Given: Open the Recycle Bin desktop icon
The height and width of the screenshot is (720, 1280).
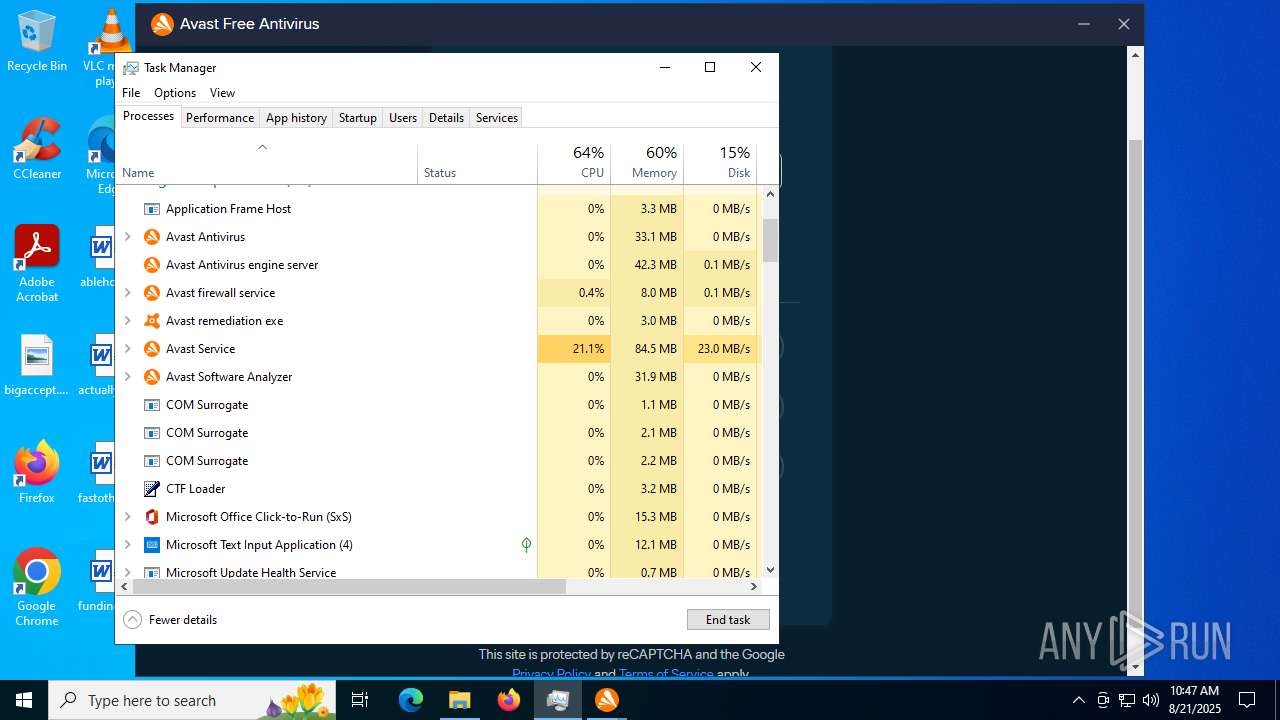Looking at the screenshot, I should click(37, 42).
